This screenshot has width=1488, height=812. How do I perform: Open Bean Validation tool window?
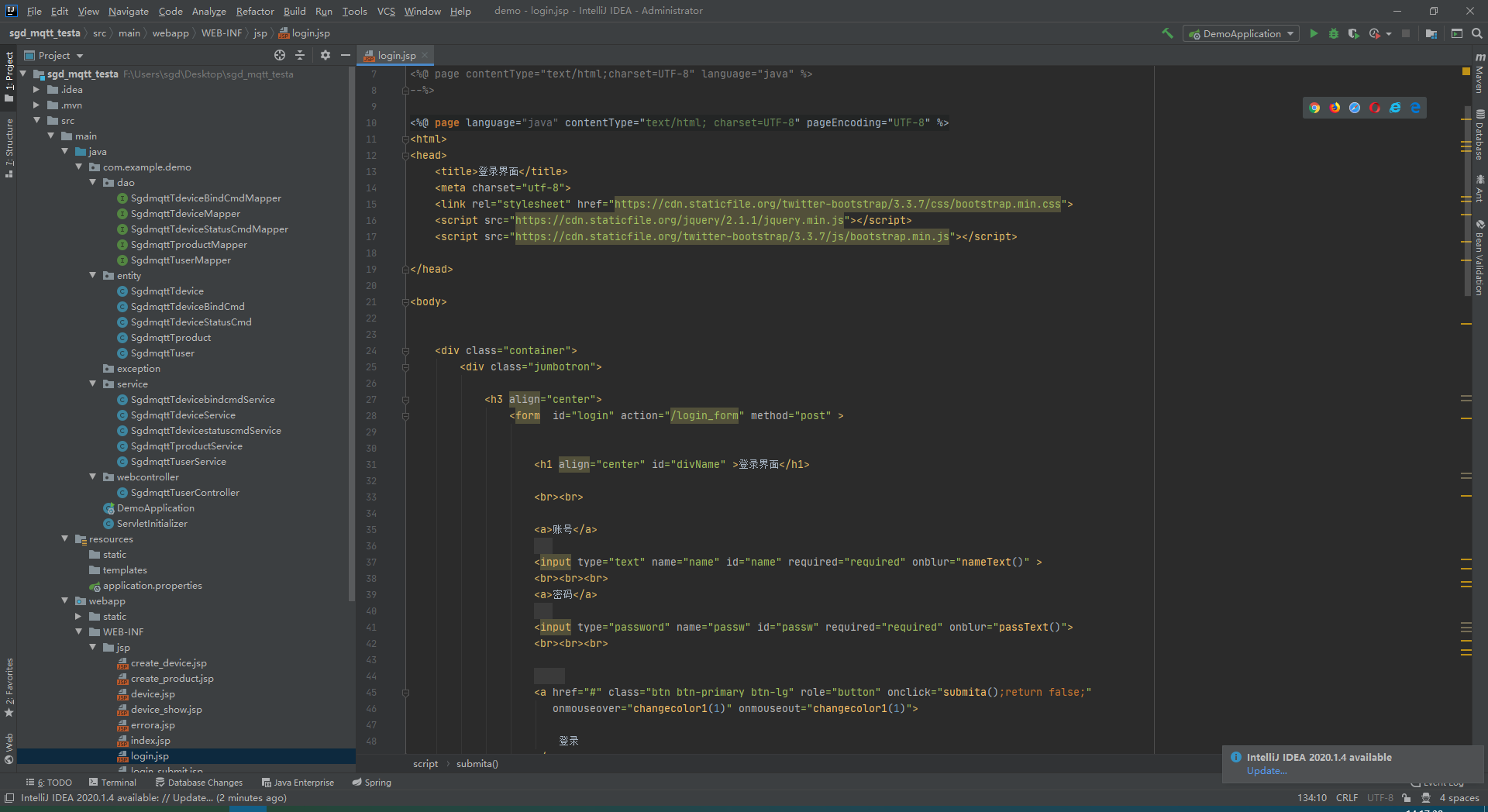click(1479, 258)
